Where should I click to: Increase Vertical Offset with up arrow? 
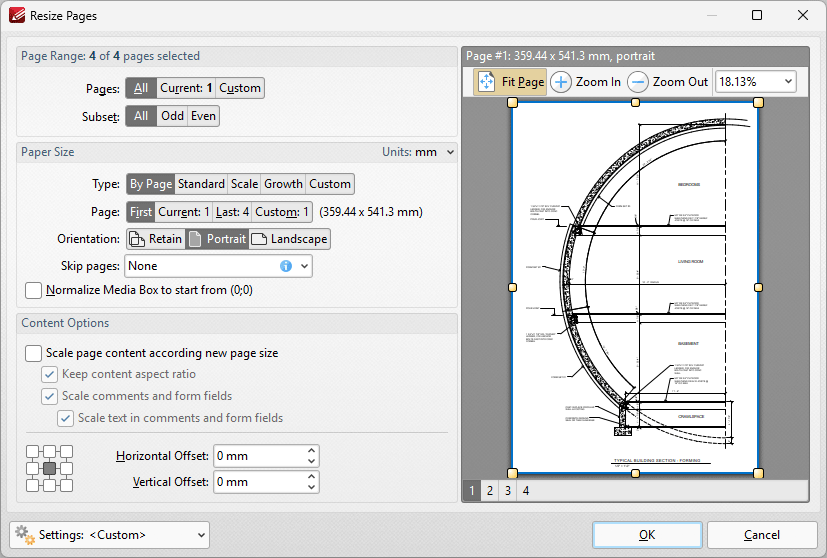click(312, 476)
